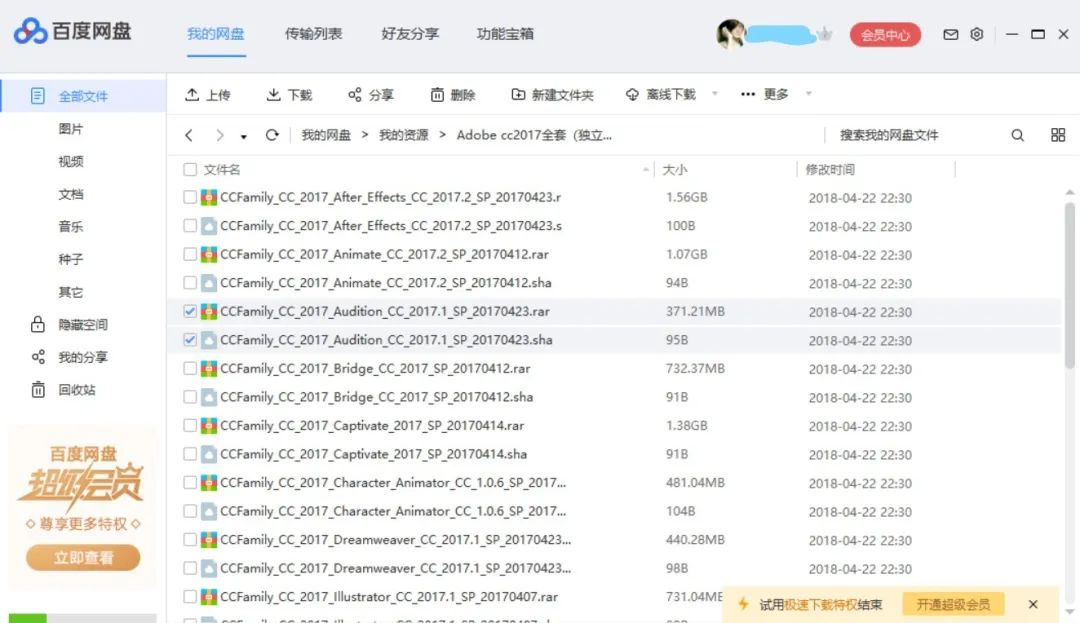
Task: Open the more (更多) menu
Action: tap(765, 94)
